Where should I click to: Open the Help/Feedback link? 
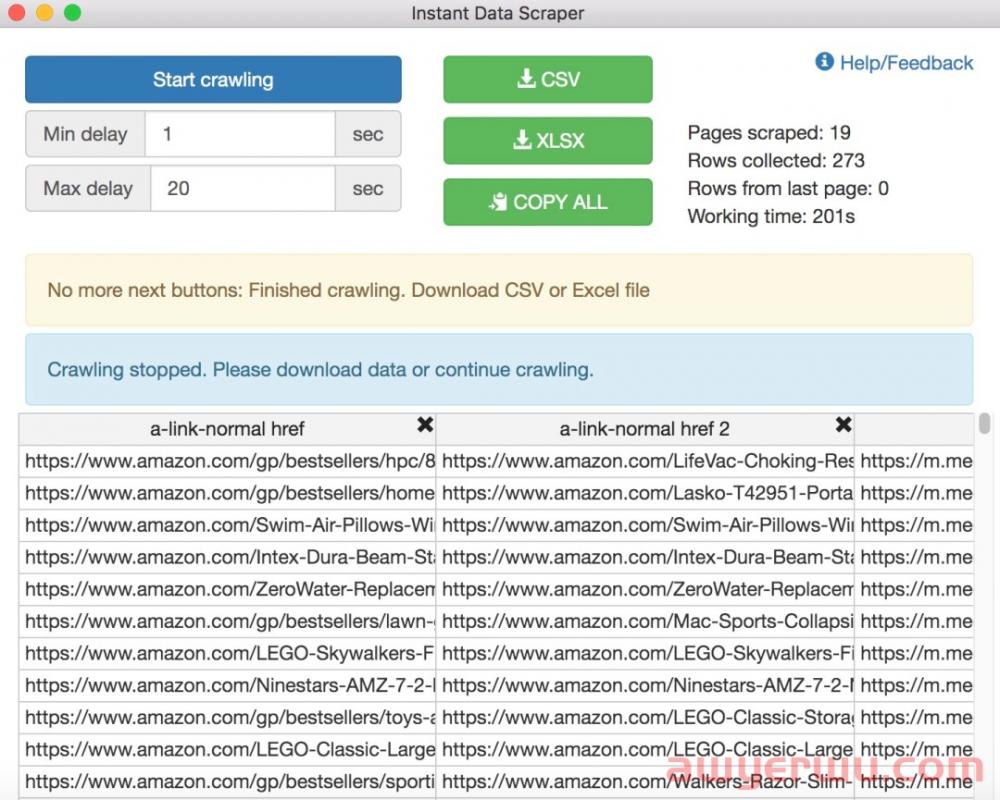coord(894,63)
